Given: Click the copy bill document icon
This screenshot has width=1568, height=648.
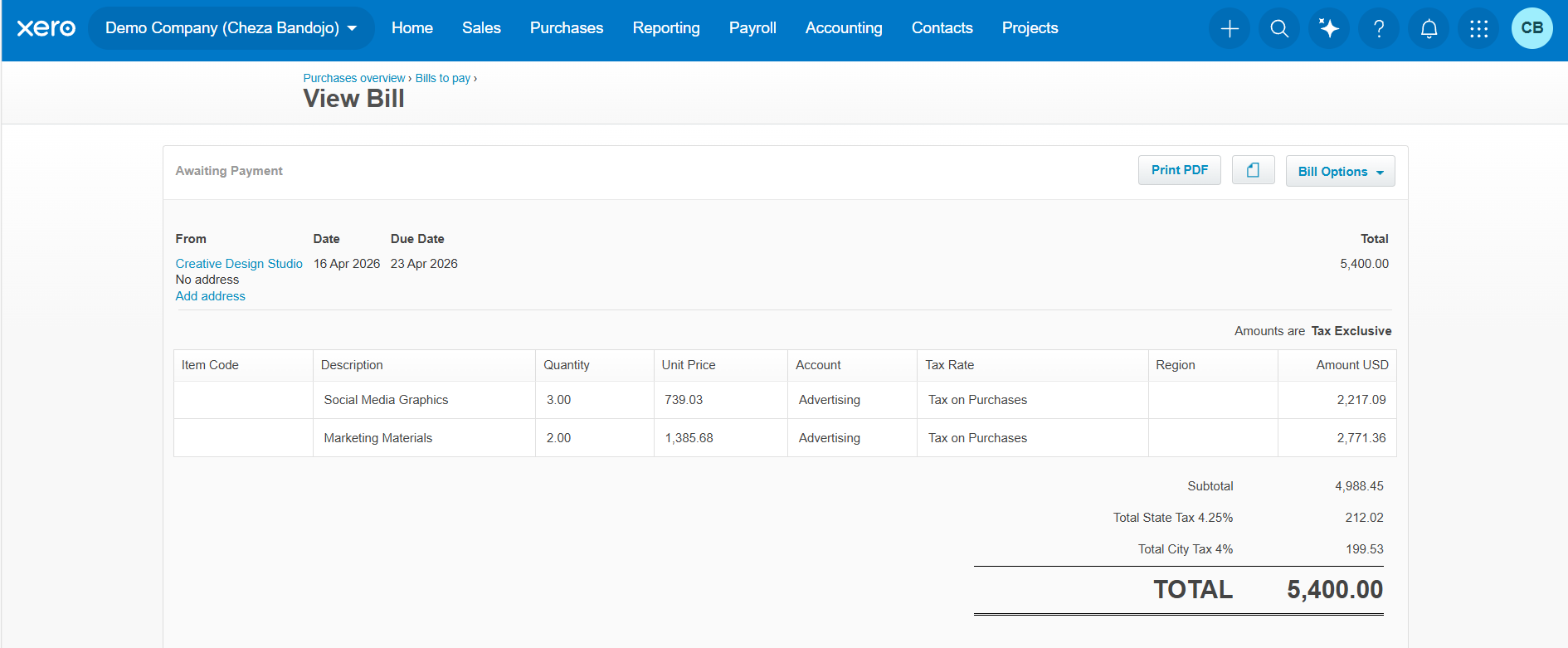Looking at the screenshot, I should pos(1253,170).
